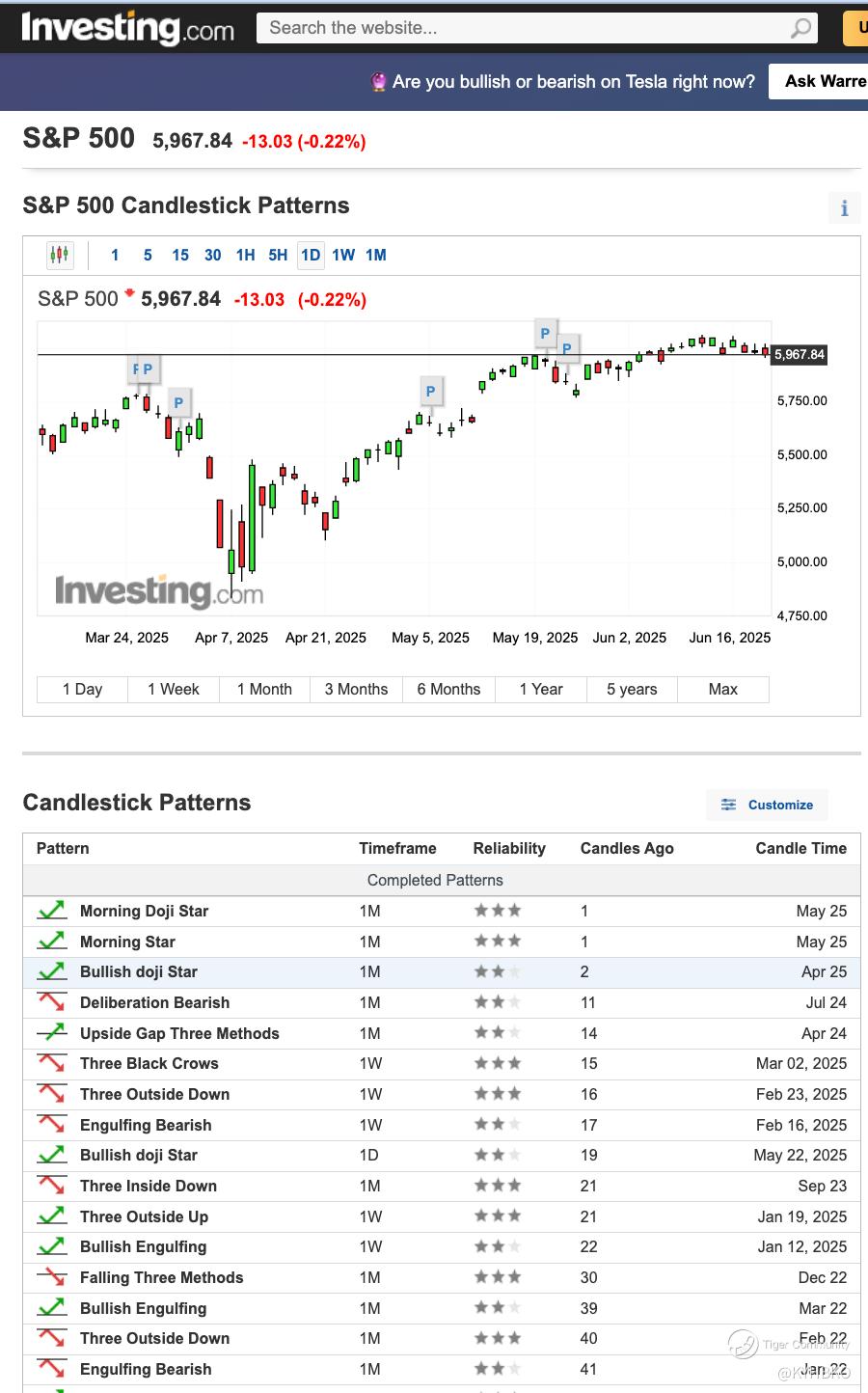Image resolution: width=868 pixels, height=1393 pixels.
Task: Select the 15 minute interval
Action: [180, 255]
